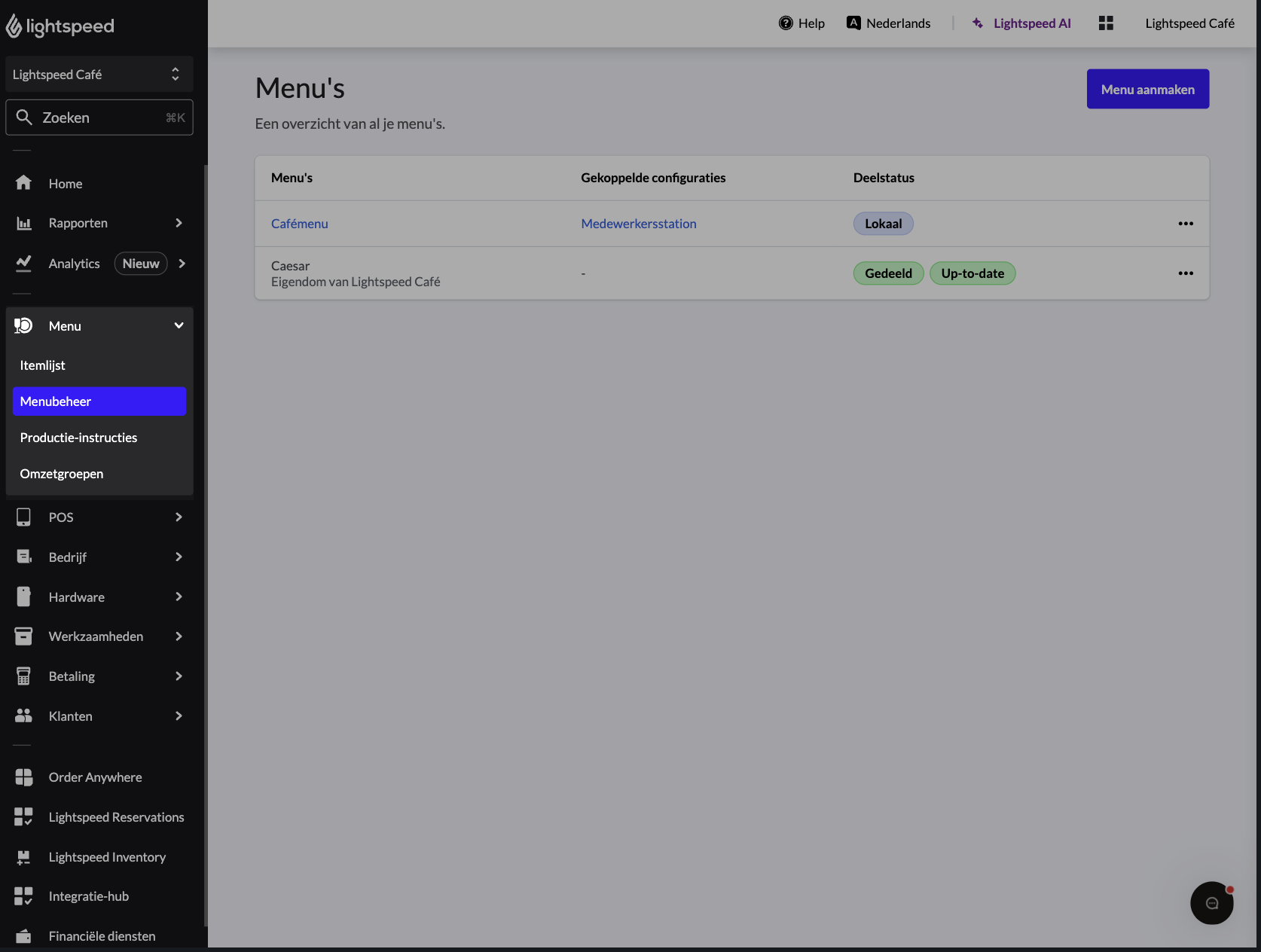Expand the Klanten submenu chevron

pyautogui.click(x=179, y=716)
